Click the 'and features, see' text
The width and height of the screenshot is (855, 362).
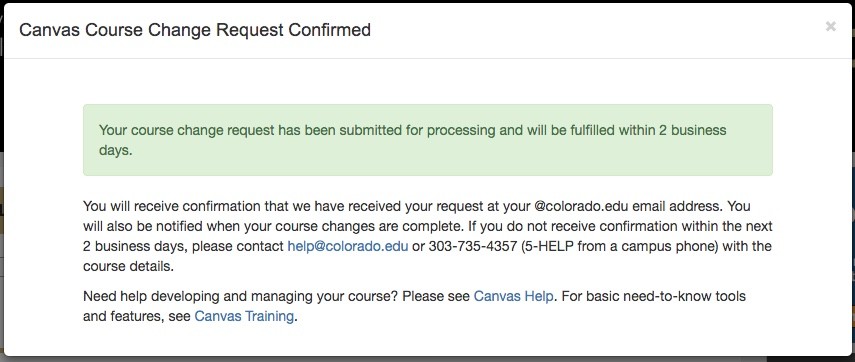tap(137, 316)
